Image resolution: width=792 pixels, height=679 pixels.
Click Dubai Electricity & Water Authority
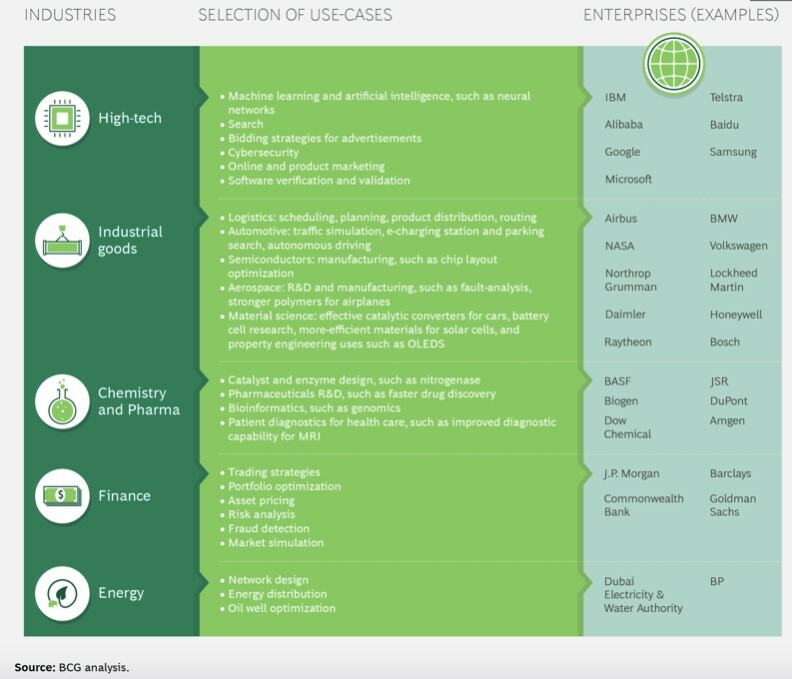point(643,595)
